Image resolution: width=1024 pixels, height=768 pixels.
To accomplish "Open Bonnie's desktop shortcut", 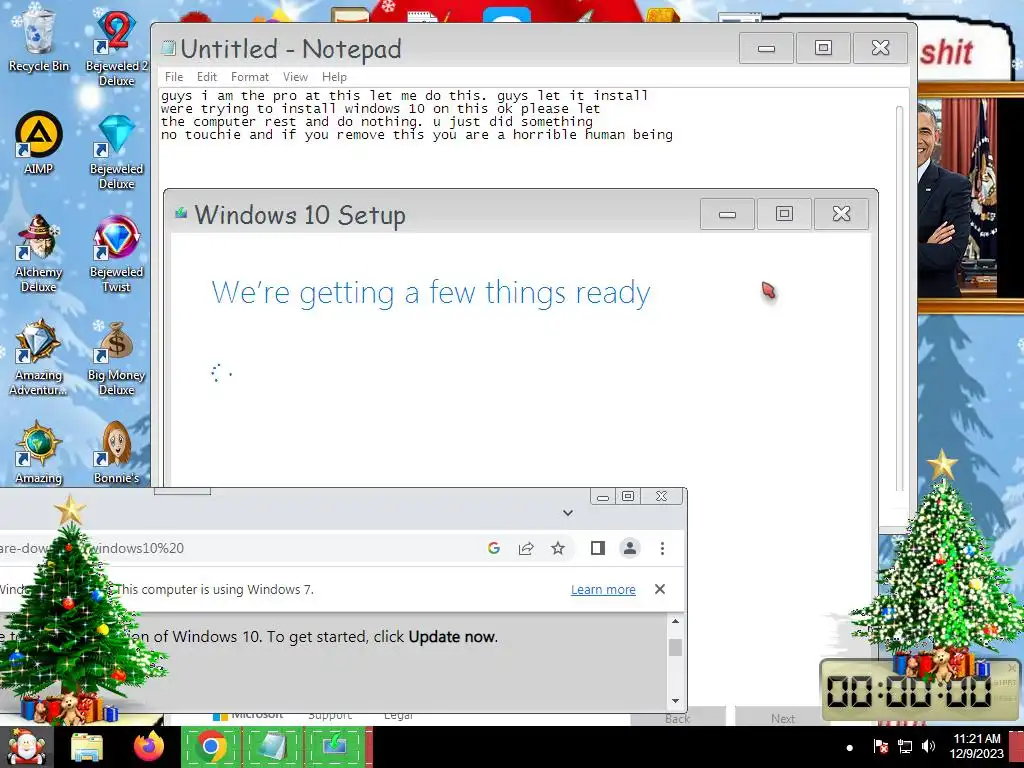I will (x=116, y=453).
